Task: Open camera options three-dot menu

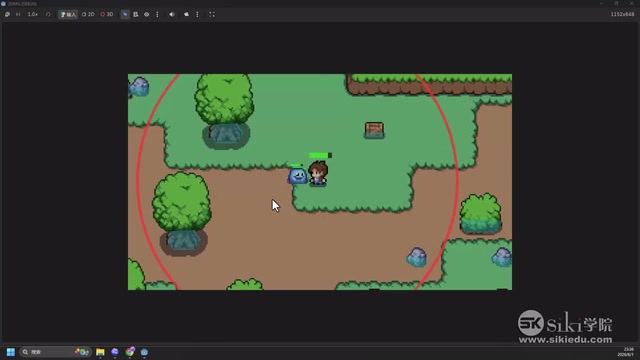Action: pos(198,14)
